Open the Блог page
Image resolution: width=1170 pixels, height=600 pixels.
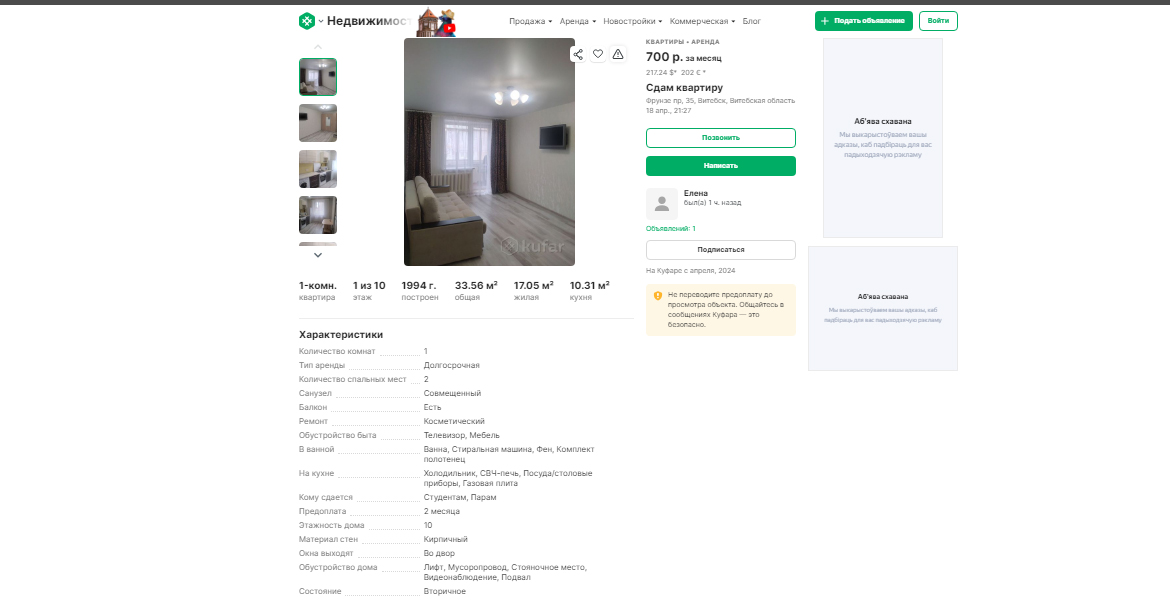tap(751, 21)
